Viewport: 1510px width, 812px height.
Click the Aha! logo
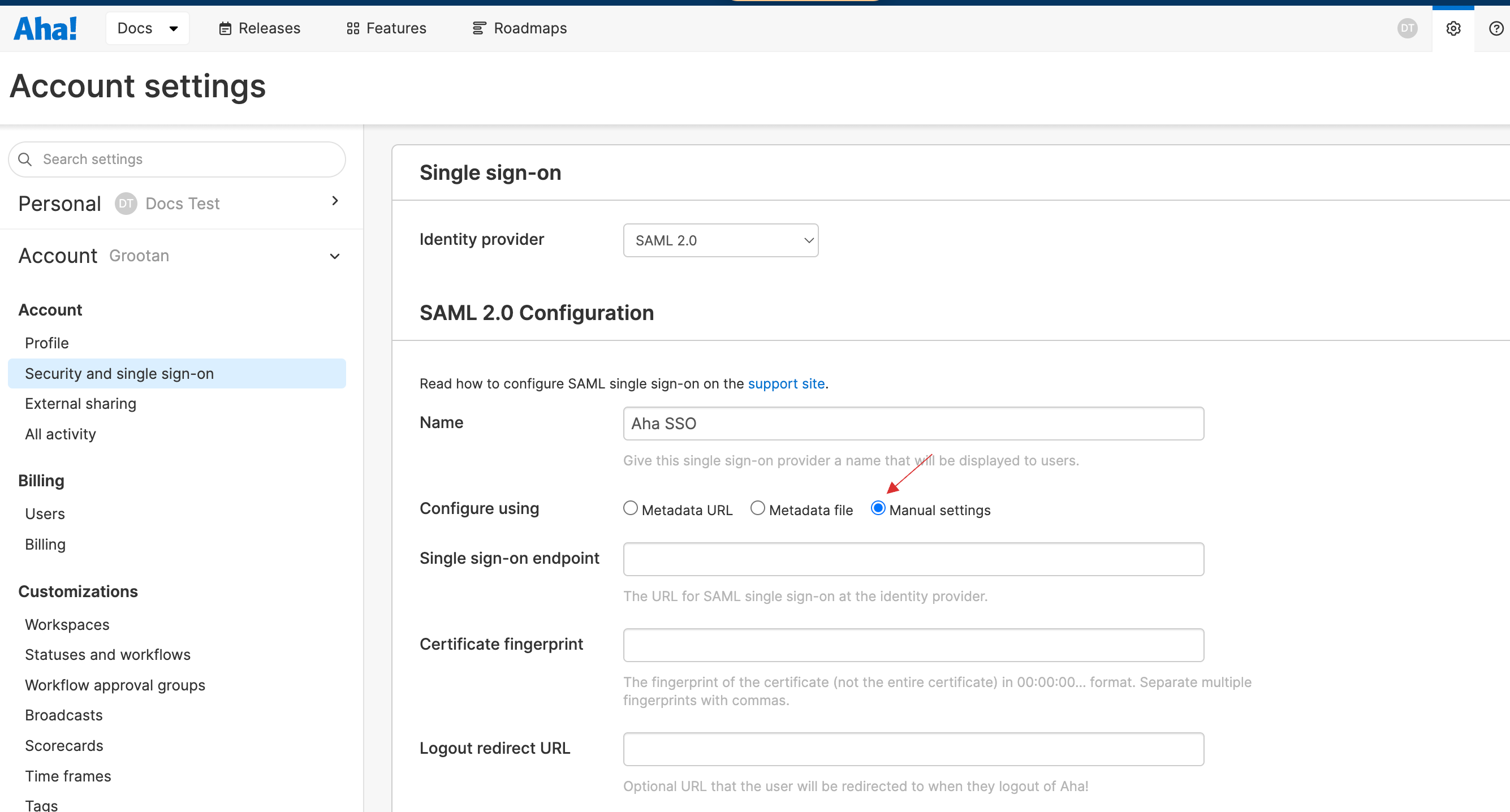45,28
